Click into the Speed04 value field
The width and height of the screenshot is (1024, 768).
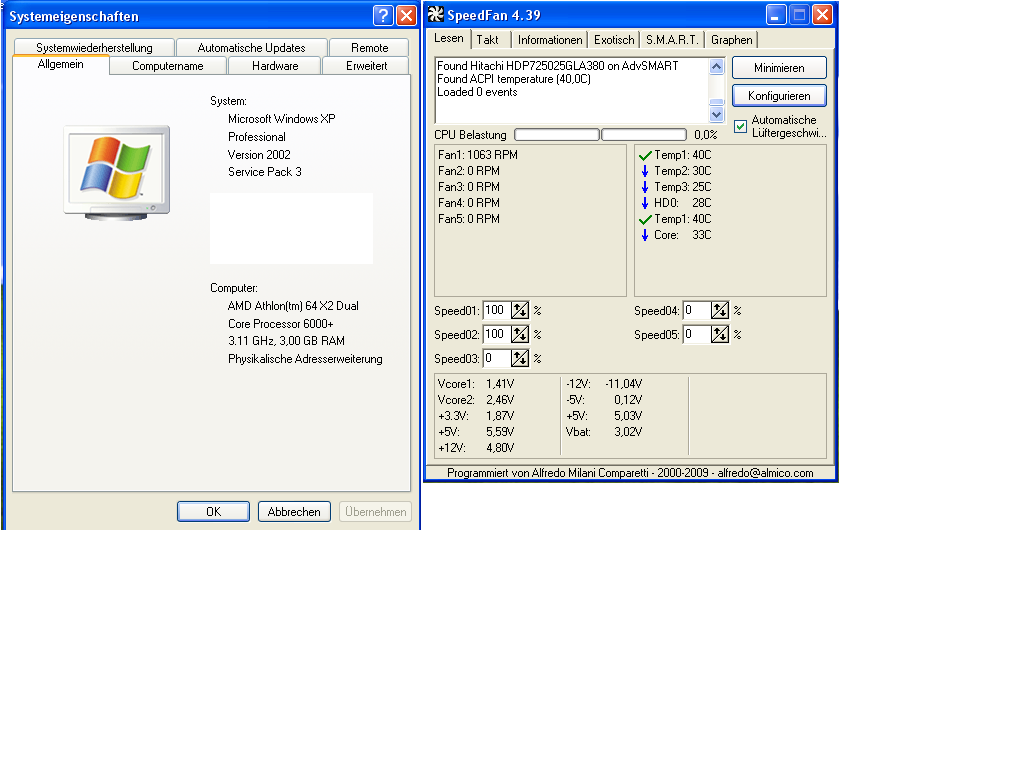click(x=697, y=310)
